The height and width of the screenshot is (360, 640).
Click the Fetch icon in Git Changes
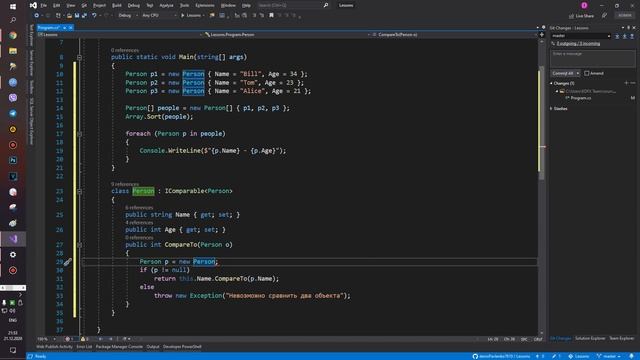pos(617,36)
